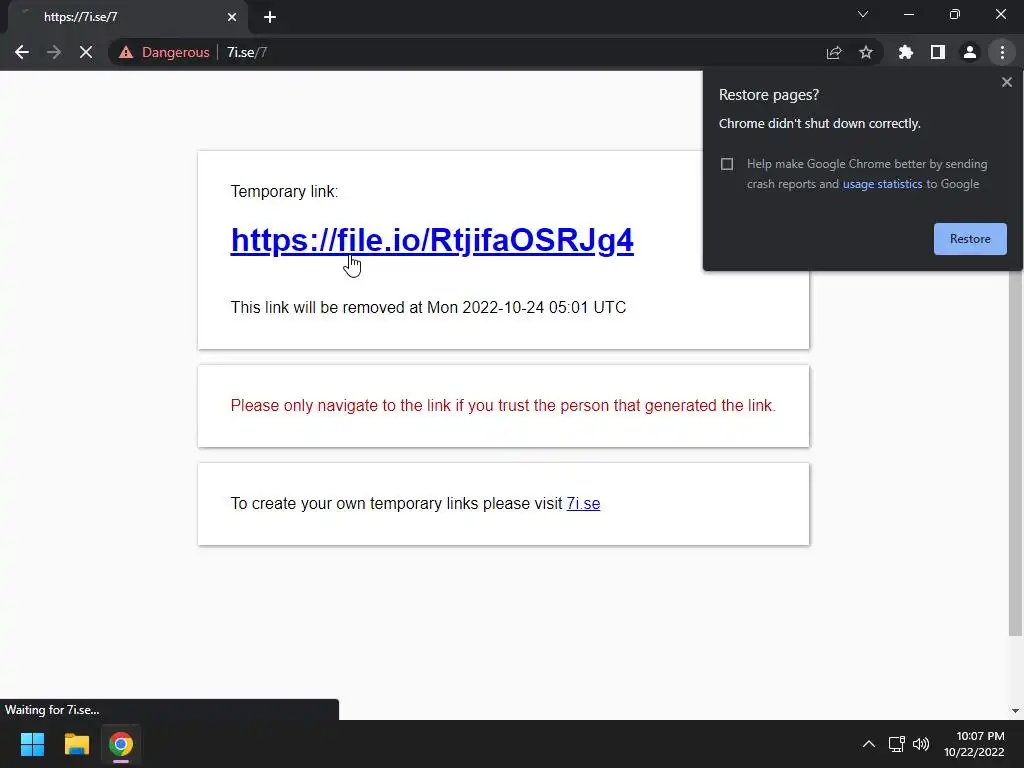Click 'Chrome didn't shut down correctly' text
1024x768 pixels.
click(x=820, y=123)
